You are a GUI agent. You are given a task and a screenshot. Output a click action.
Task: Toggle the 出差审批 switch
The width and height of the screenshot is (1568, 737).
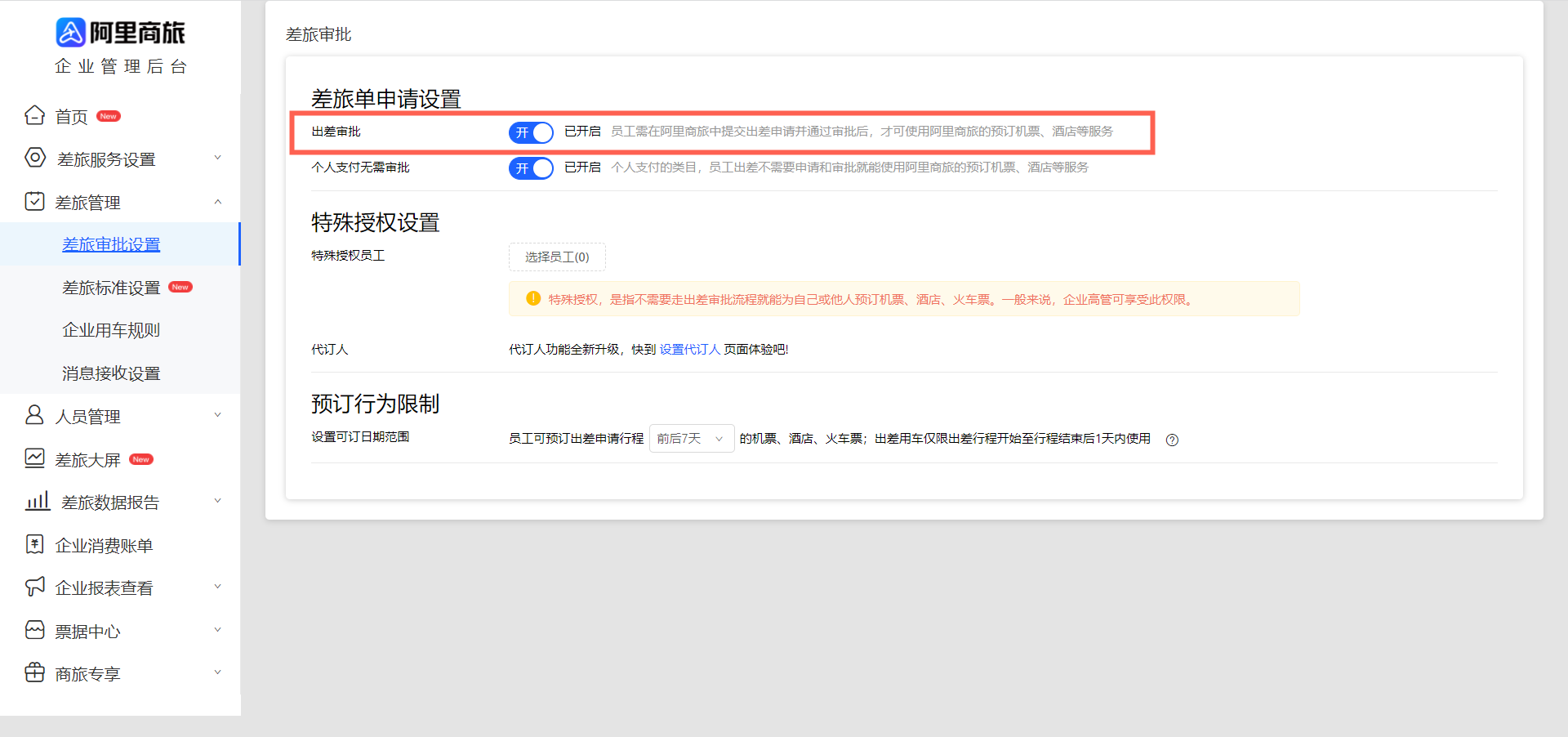pyautogui.click(x=531, y=132)
